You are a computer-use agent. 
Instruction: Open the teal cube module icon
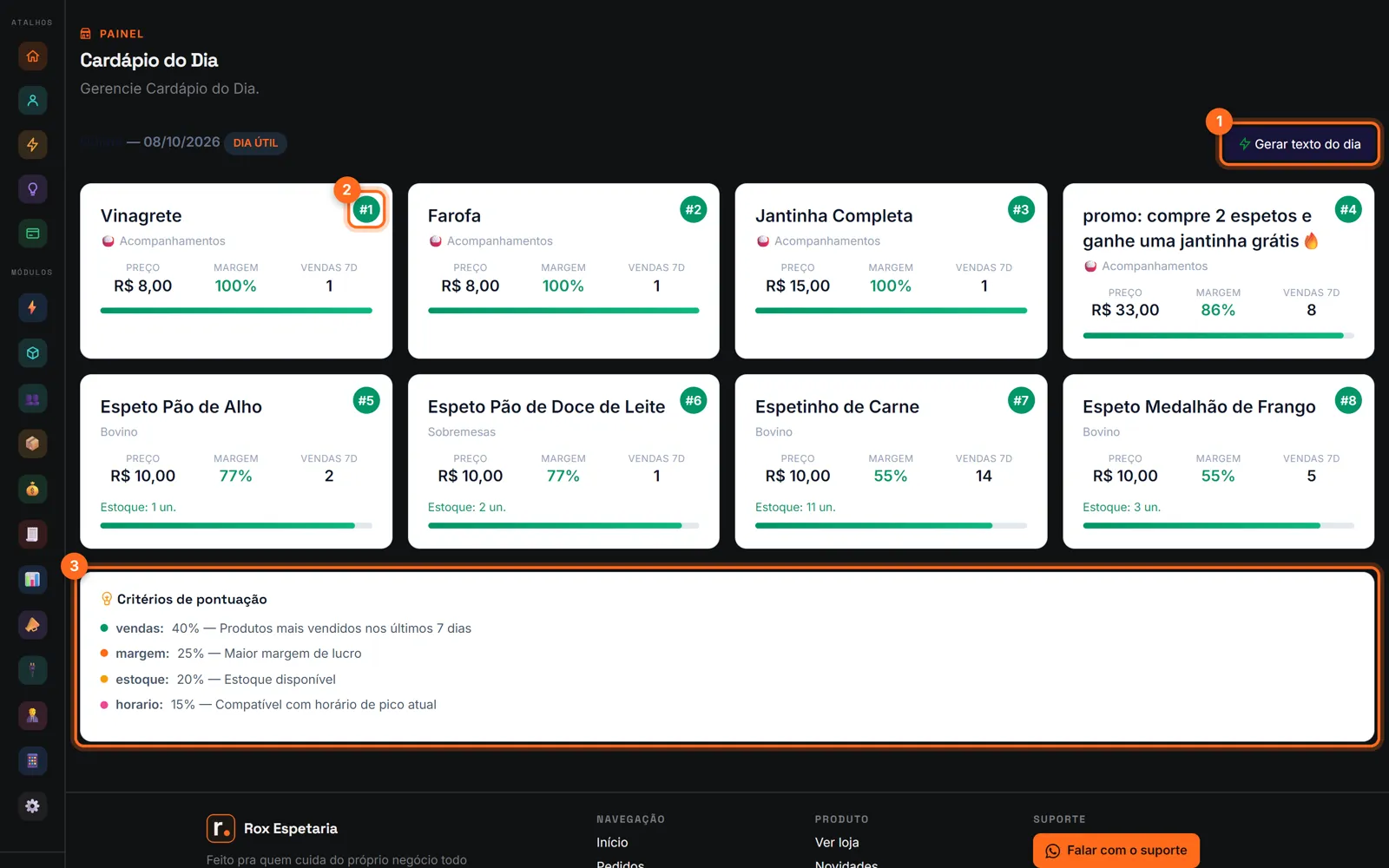click(x=32, y=353)
